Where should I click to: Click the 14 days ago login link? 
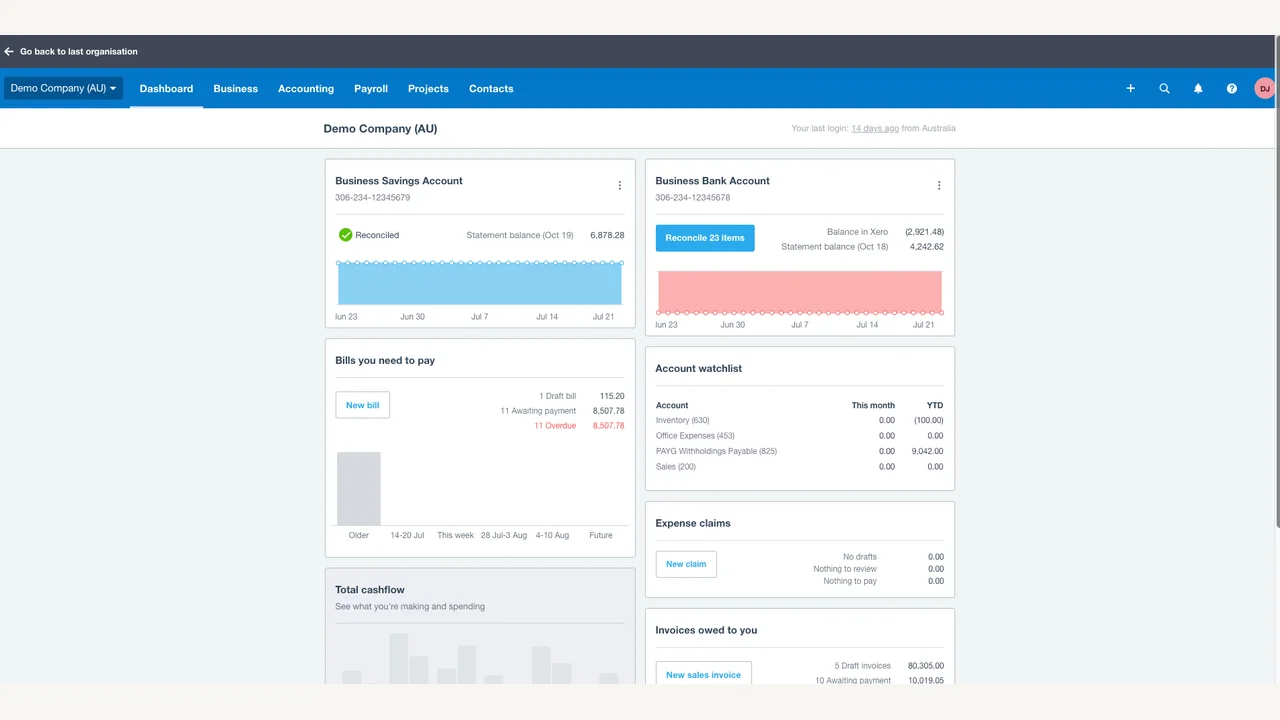point(875,129)
